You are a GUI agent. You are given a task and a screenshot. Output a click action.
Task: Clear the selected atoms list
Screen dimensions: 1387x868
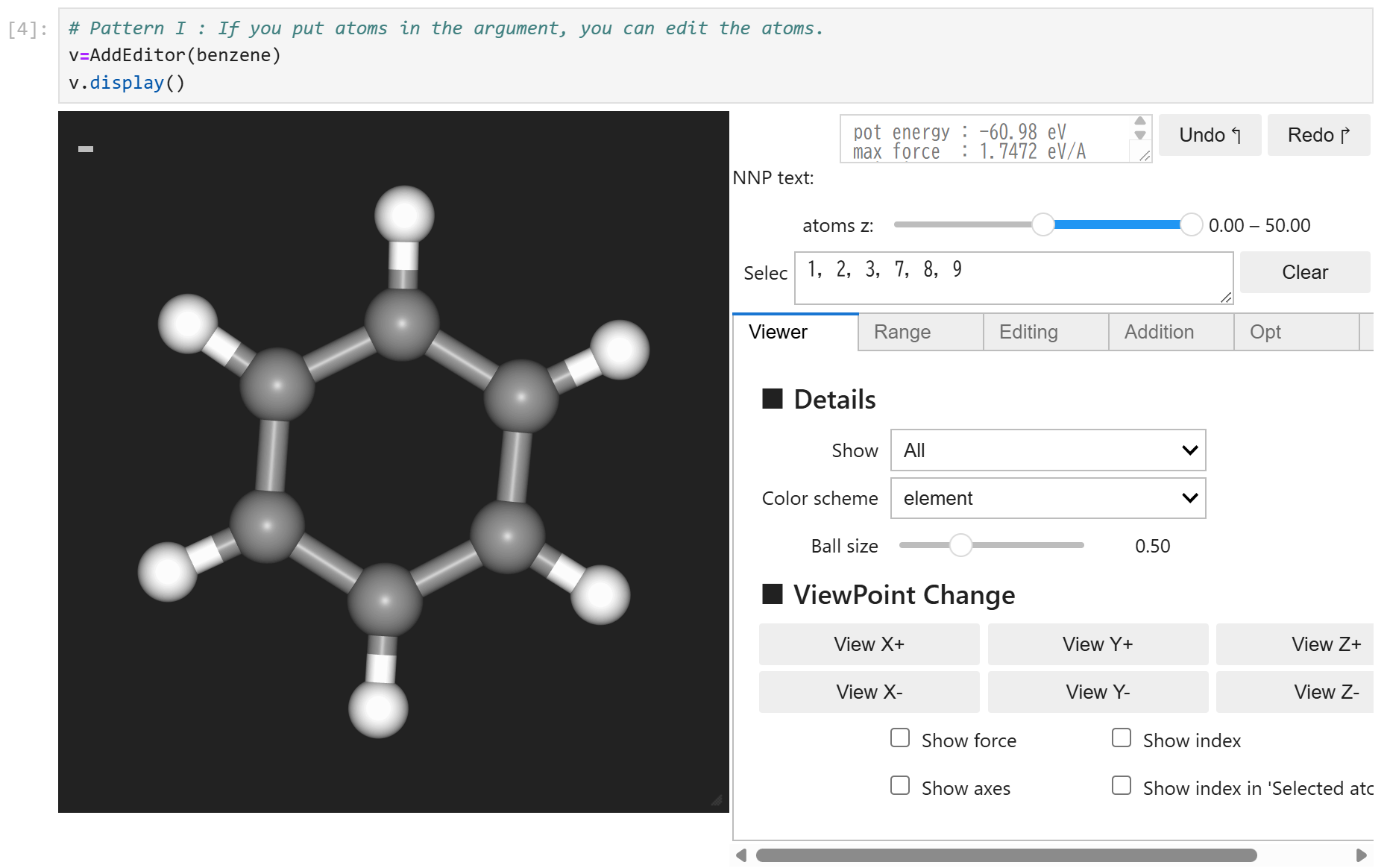tap(1304, 272)
